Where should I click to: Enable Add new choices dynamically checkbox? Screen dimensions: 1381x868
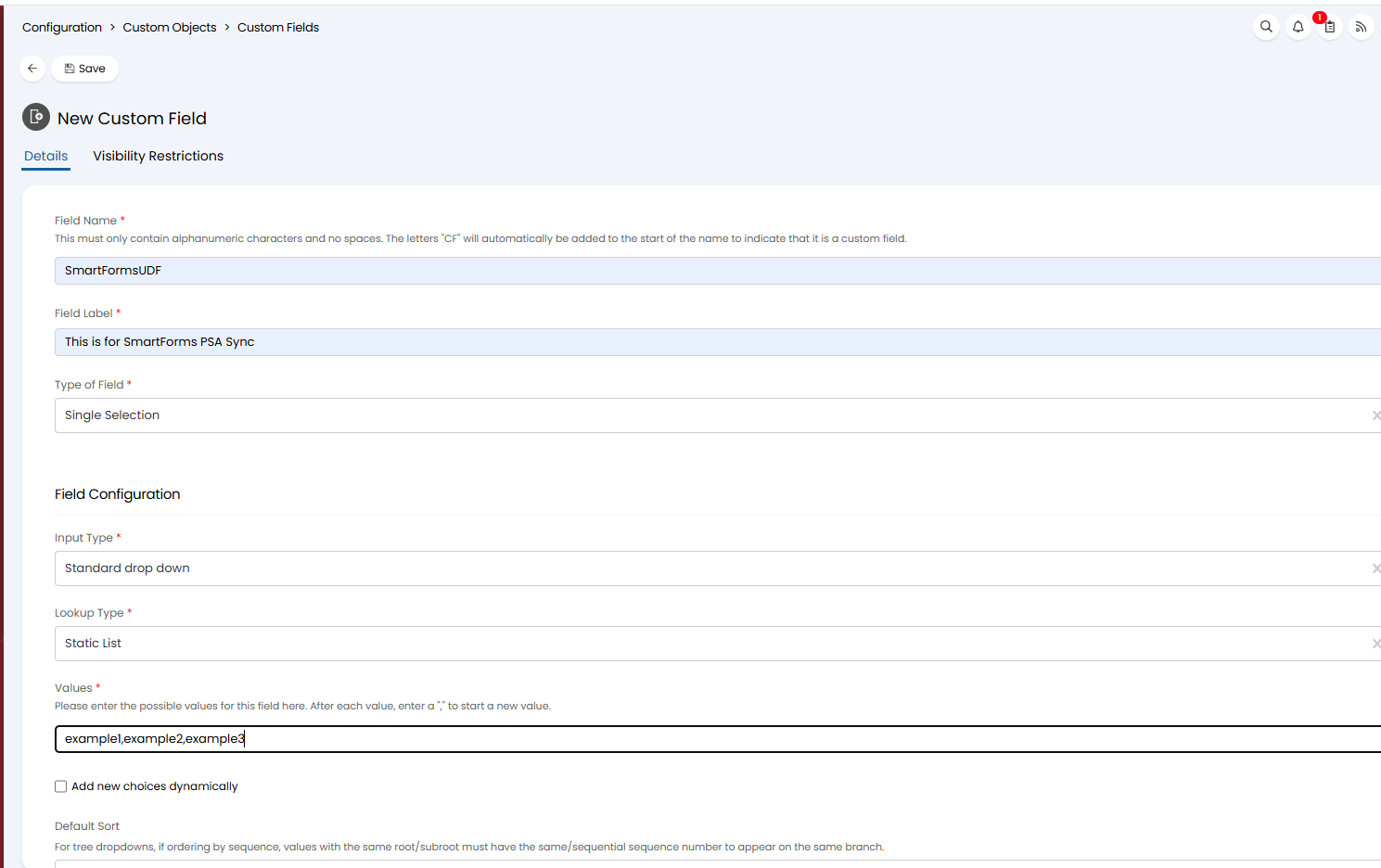pos(61,786)
